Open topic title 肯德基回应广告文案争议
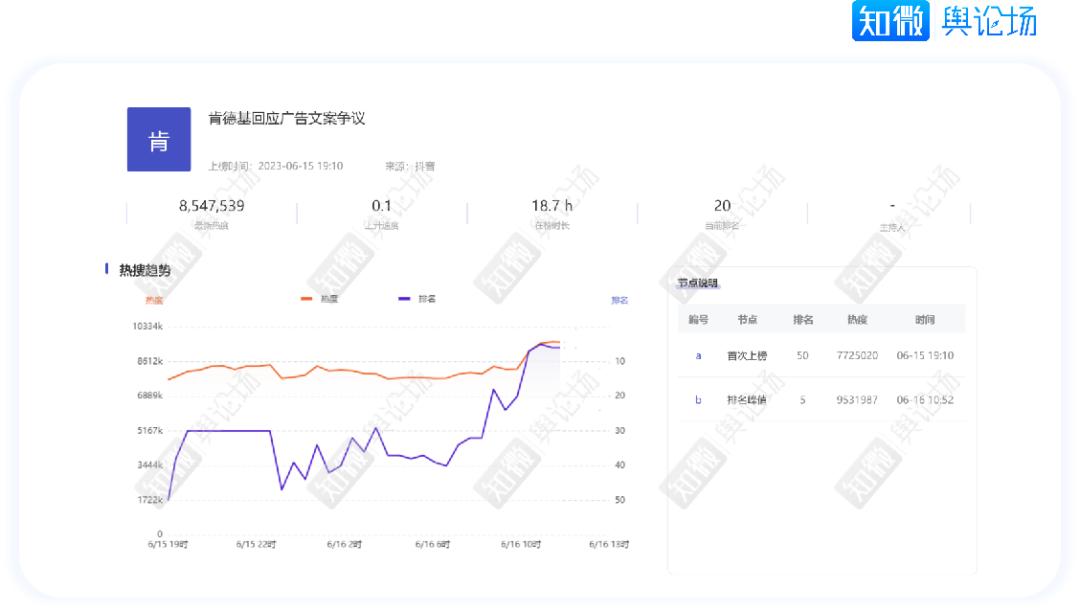This screenshot has width=1080, height=612. coord(287,118)
